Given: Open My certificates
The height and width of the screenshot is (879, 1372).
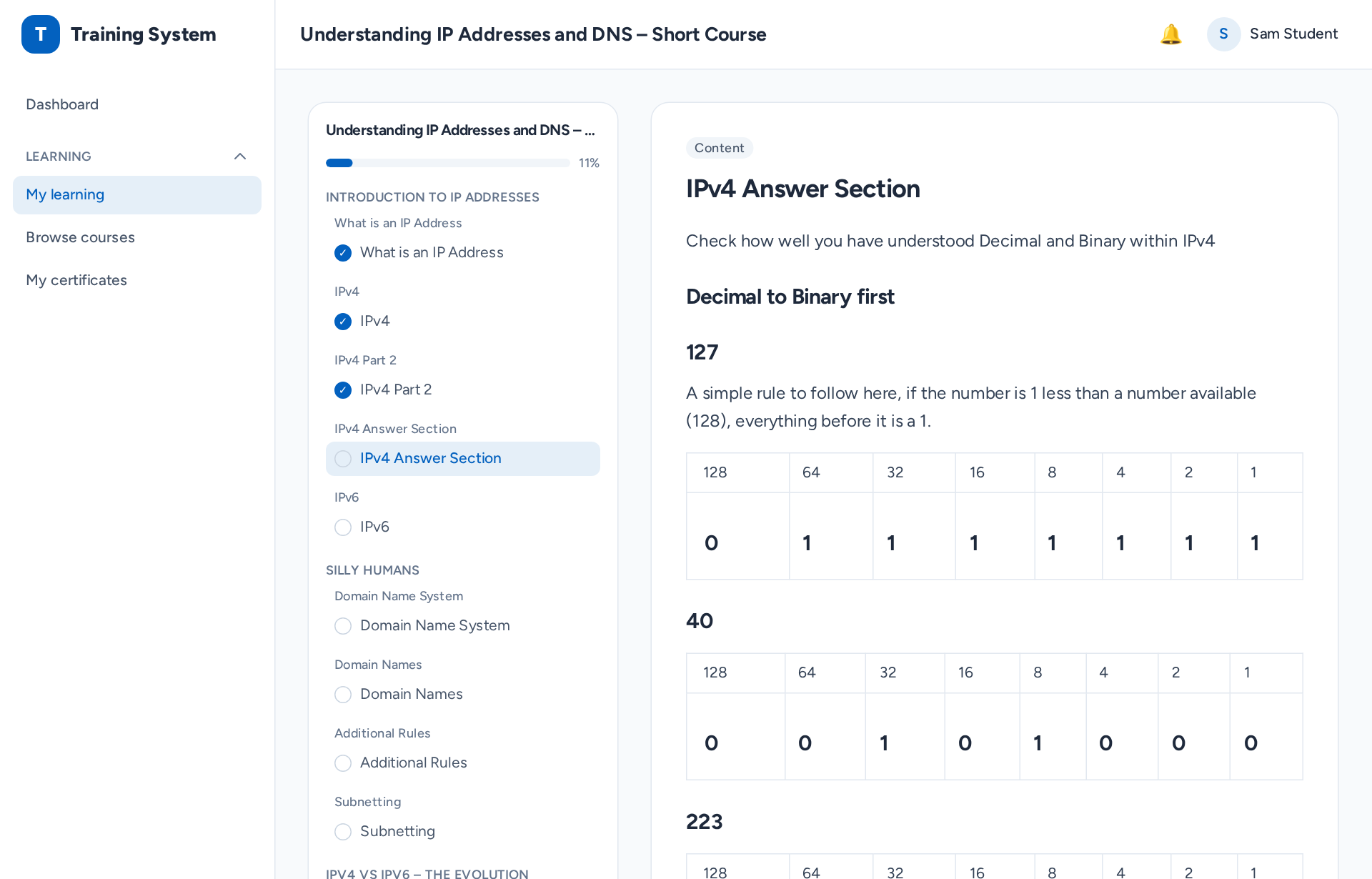Looking at the screenshot, I should tap(137, 280).
